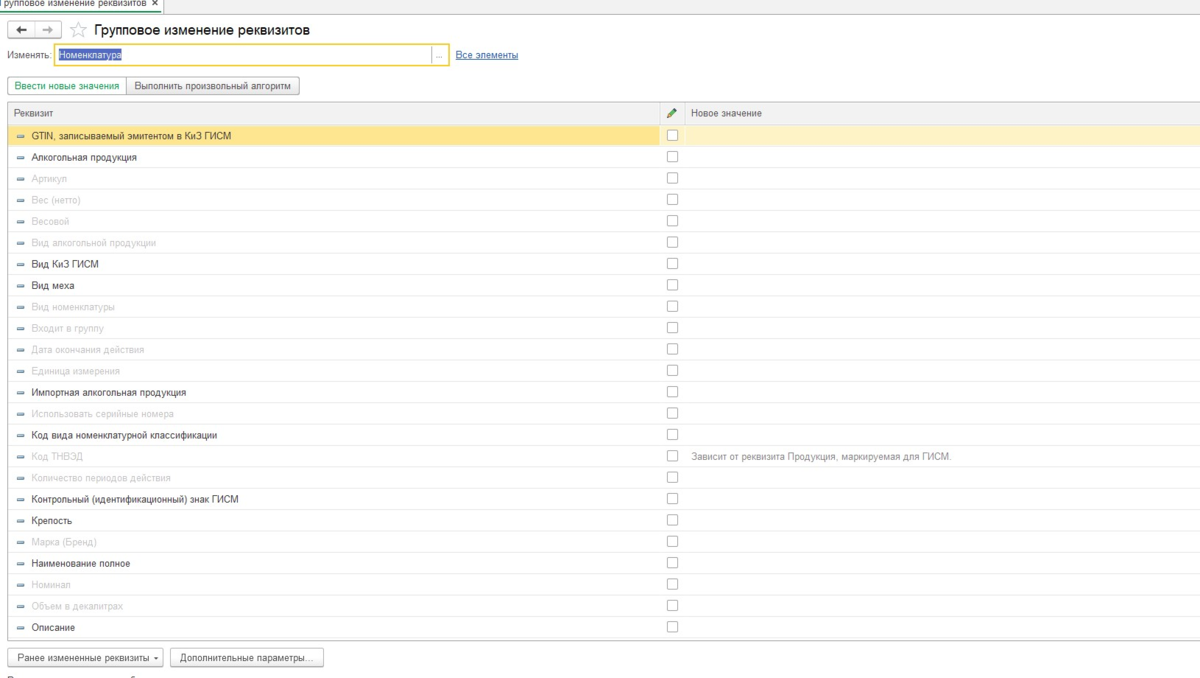Viewport: 1200px width, 678px height.
Task: Click row icon beside Вид номенклатуры
Action: 21,307
